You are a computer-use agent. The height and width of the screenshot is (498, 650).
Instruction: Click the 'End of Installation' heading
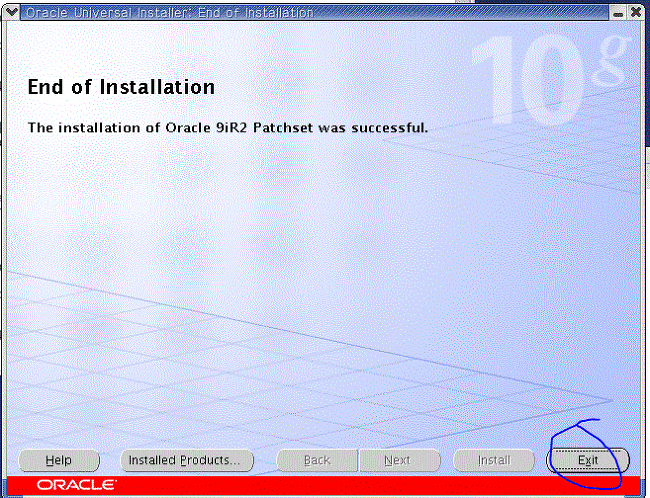[x=121, y=87]
